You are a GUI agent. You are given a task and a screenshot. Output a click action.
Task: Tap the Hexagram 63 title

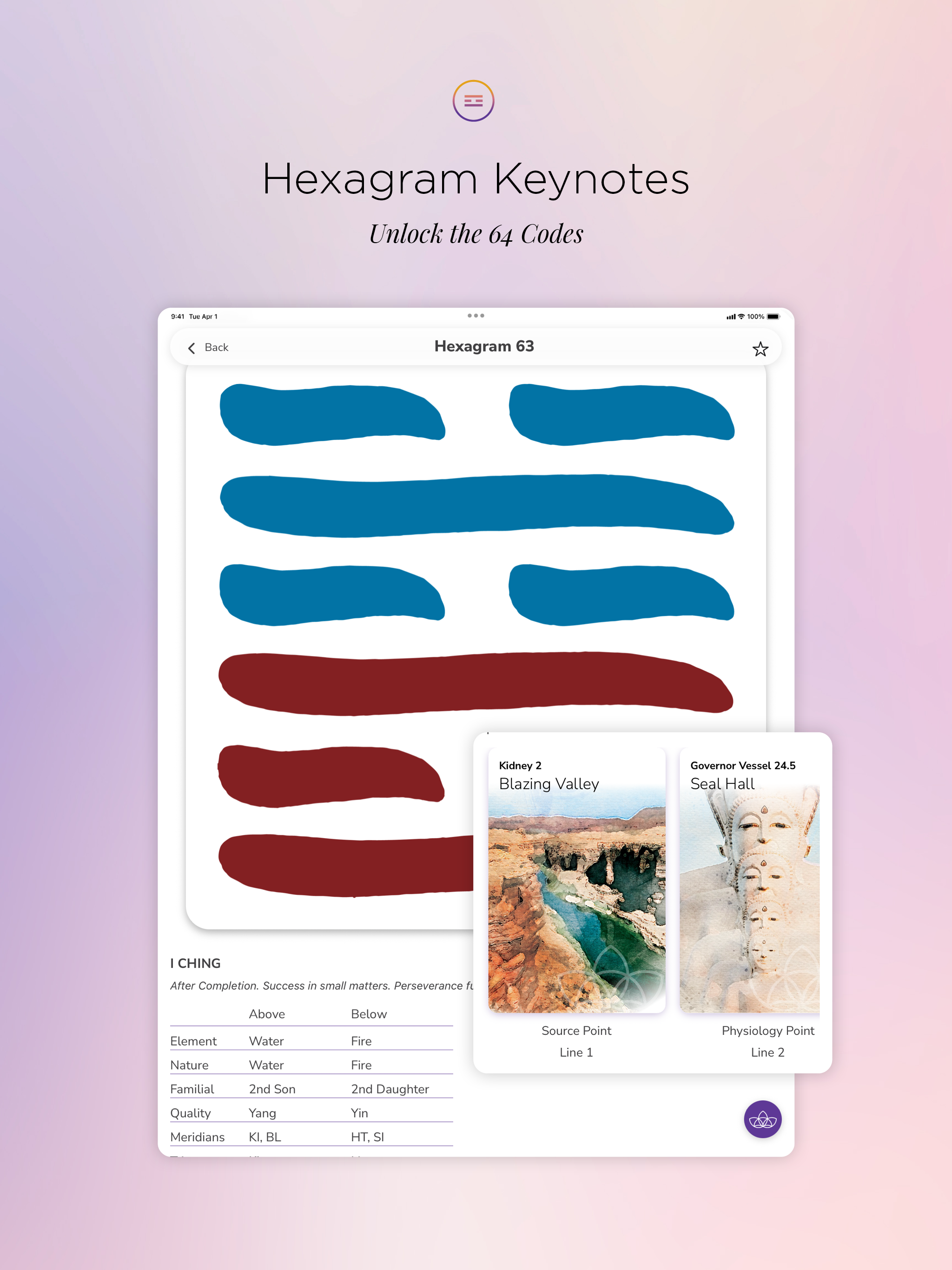click(x=484, y=346)
